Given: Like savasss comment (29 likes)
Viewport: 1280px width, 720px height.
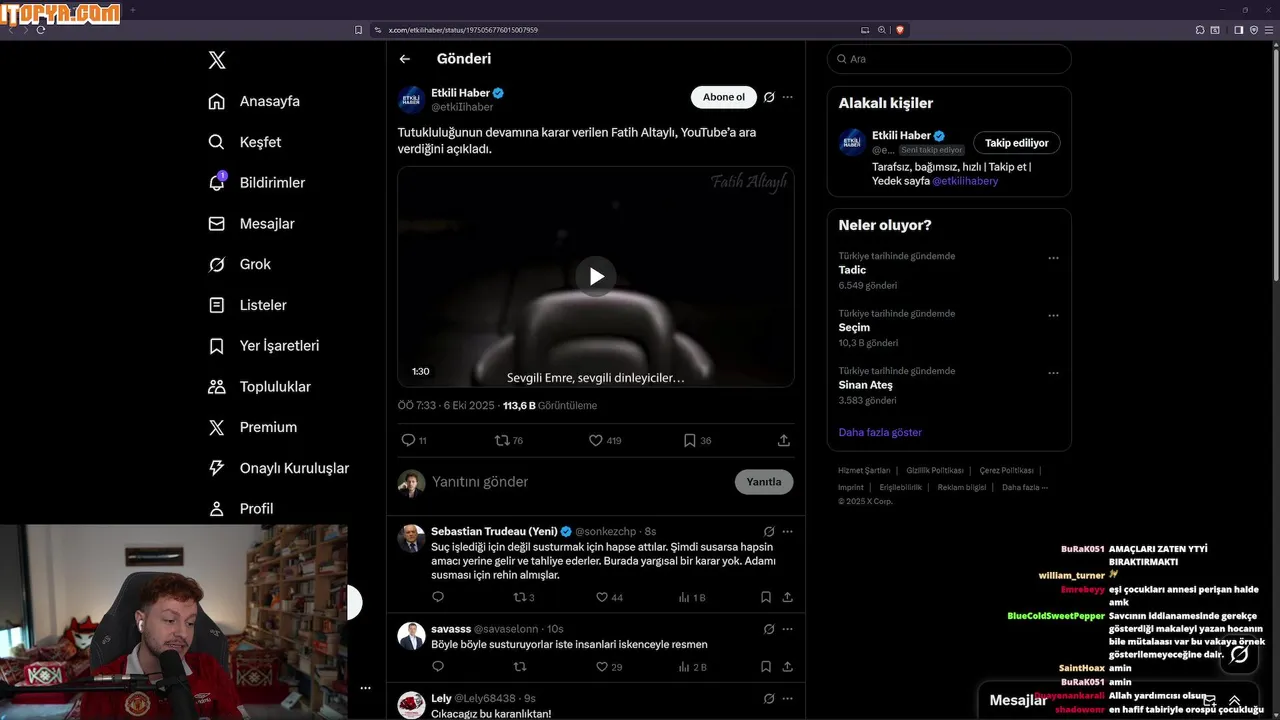Looking at the screenshot, I should 601,667.
